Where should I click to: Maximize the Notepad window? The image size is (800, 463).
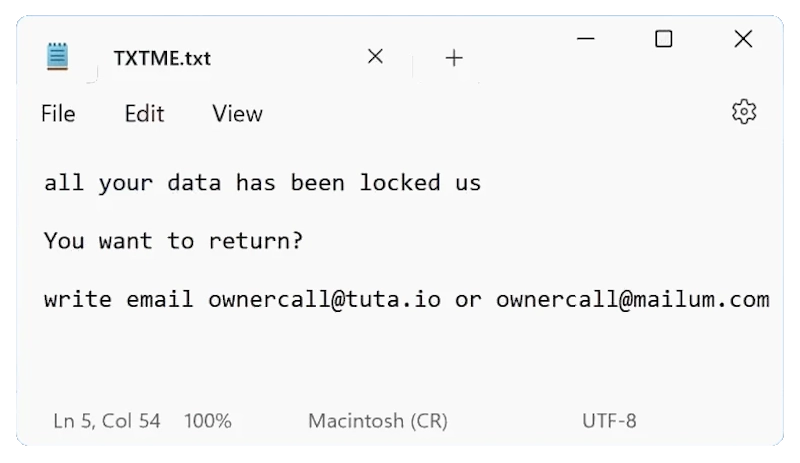663,39
